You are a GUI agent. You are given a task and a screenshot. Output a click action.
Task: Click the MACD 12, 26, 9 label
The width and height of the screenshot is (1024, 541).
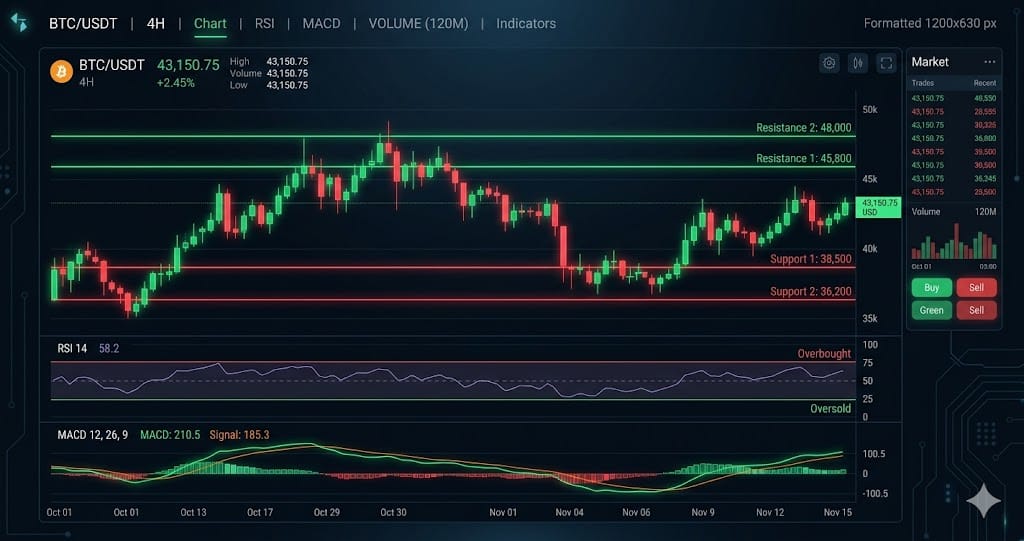pos(93,434)
